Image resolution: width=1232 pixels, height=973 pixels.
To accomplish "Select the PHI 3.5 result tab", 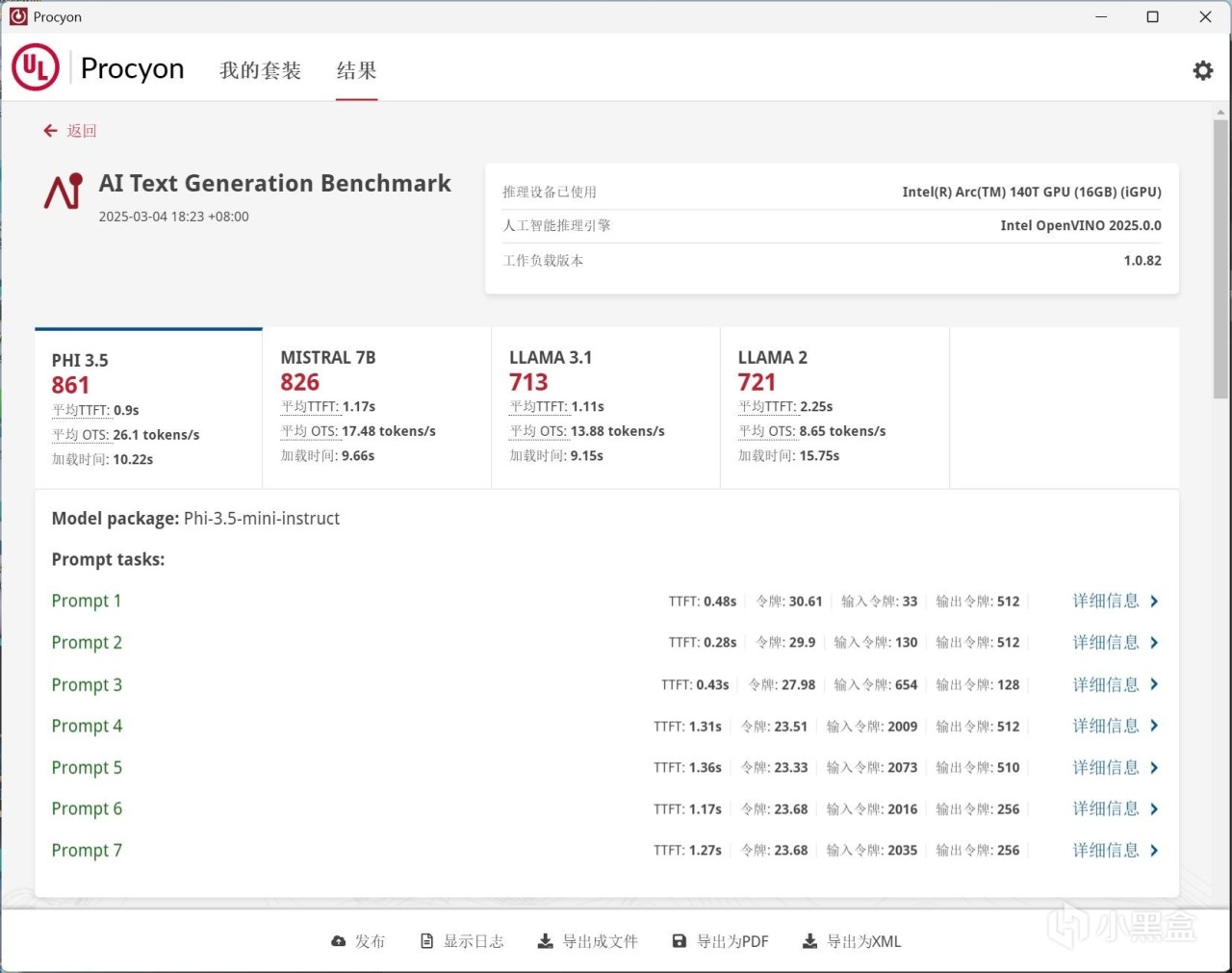I will pyautogui.click(x=148, y=408).
